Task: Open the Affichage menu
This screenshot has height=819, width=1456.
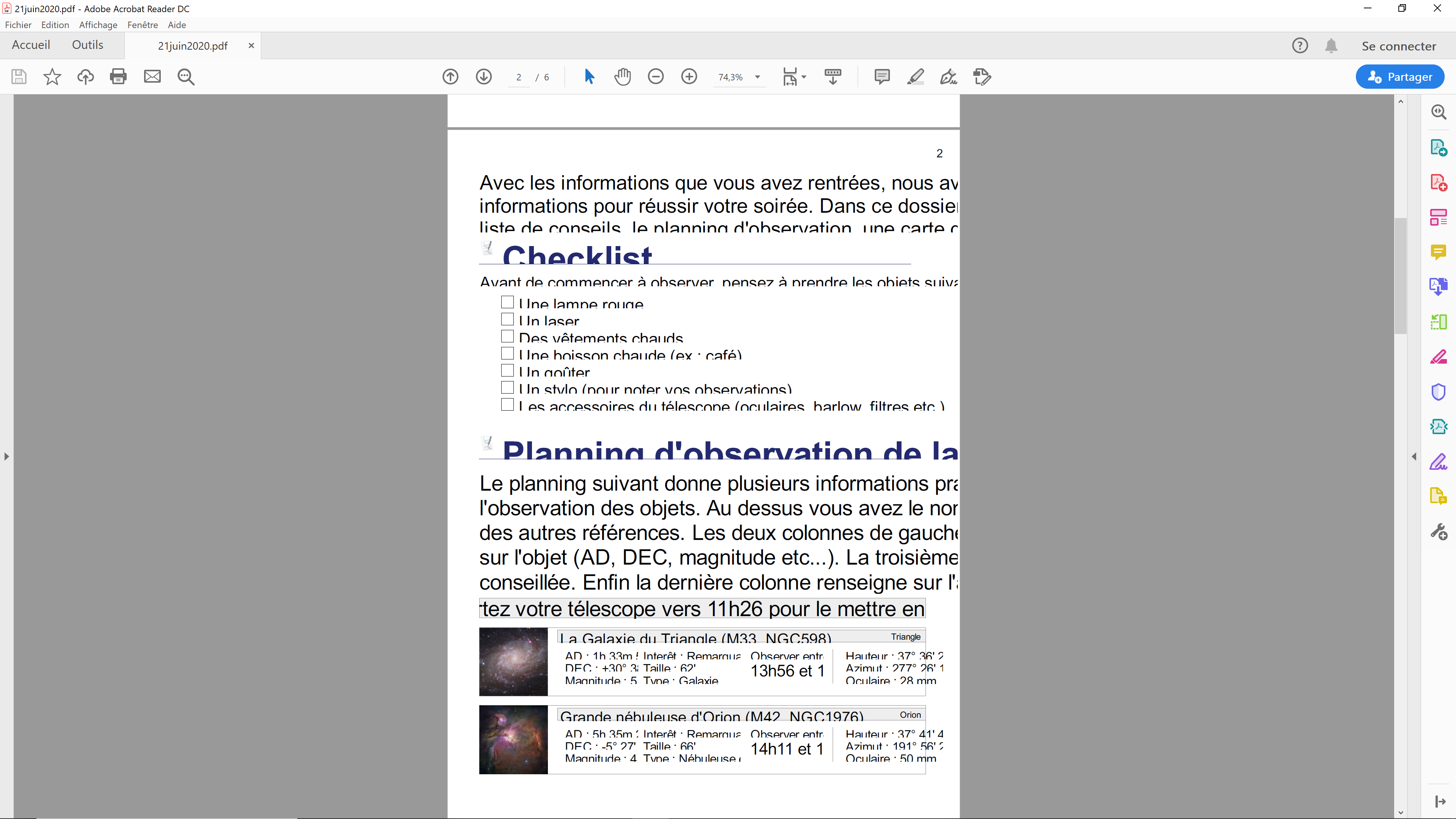Action: [98, 25]
